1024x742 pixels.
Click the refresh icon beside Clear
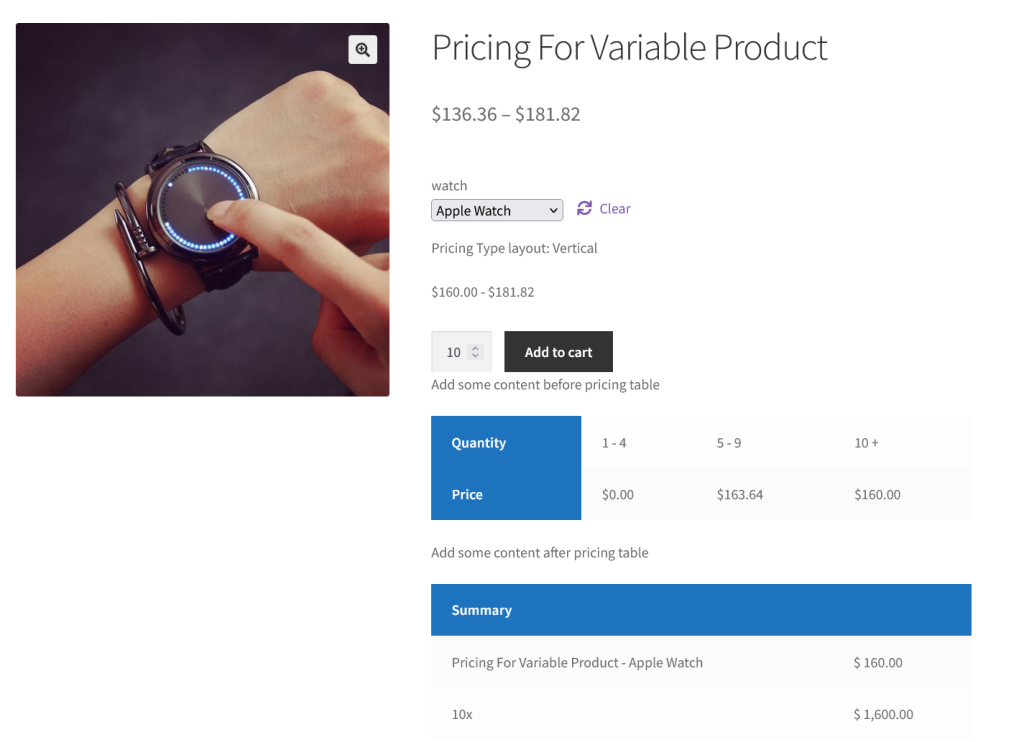pyautogui.click(x=585, y=208)
